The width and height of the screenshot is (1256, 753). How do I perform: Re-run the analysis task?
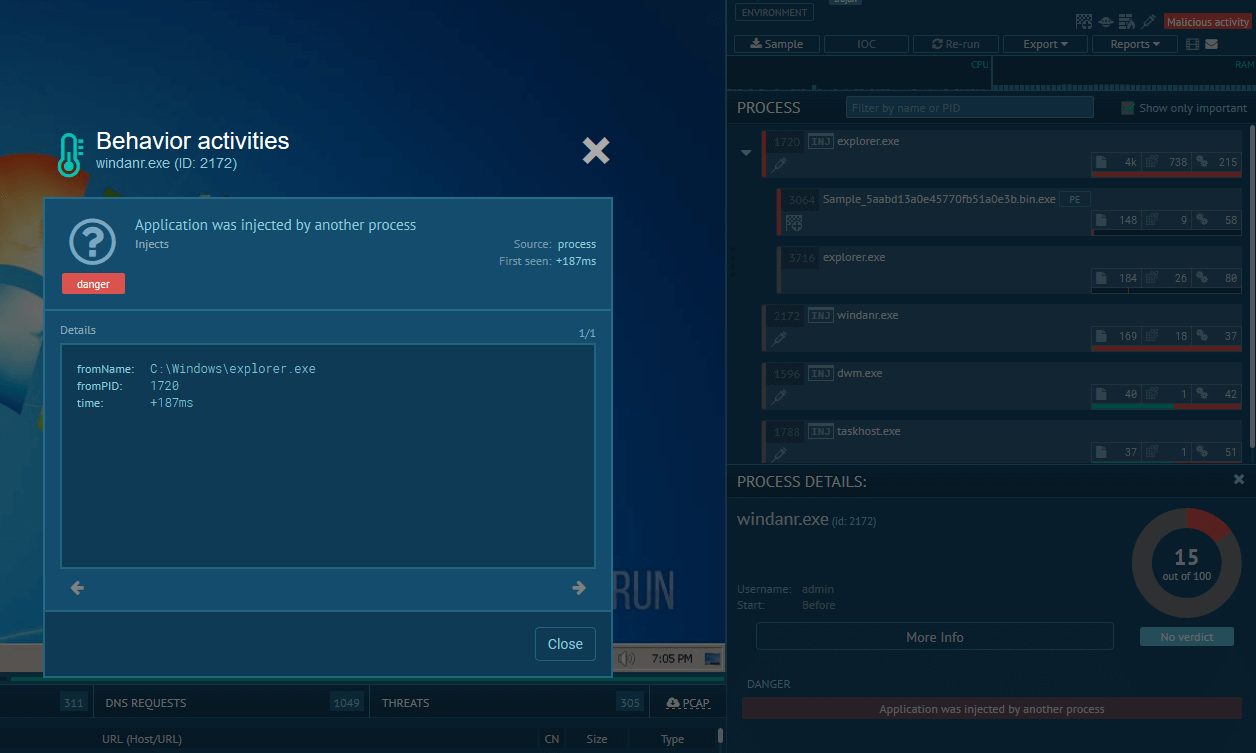pyautogui.click(x=955, y=44)
